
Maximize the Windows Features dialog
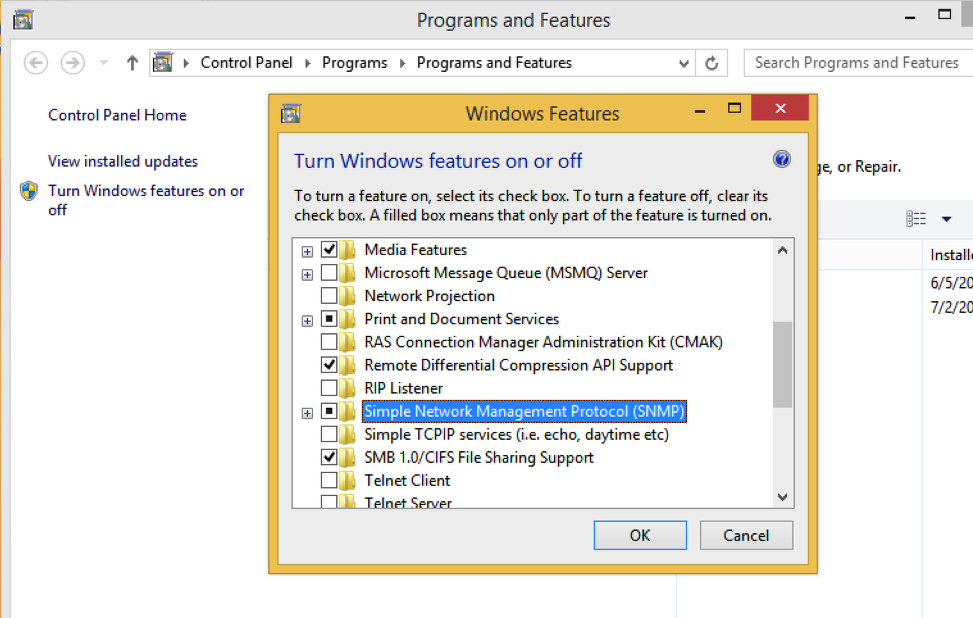734,109
